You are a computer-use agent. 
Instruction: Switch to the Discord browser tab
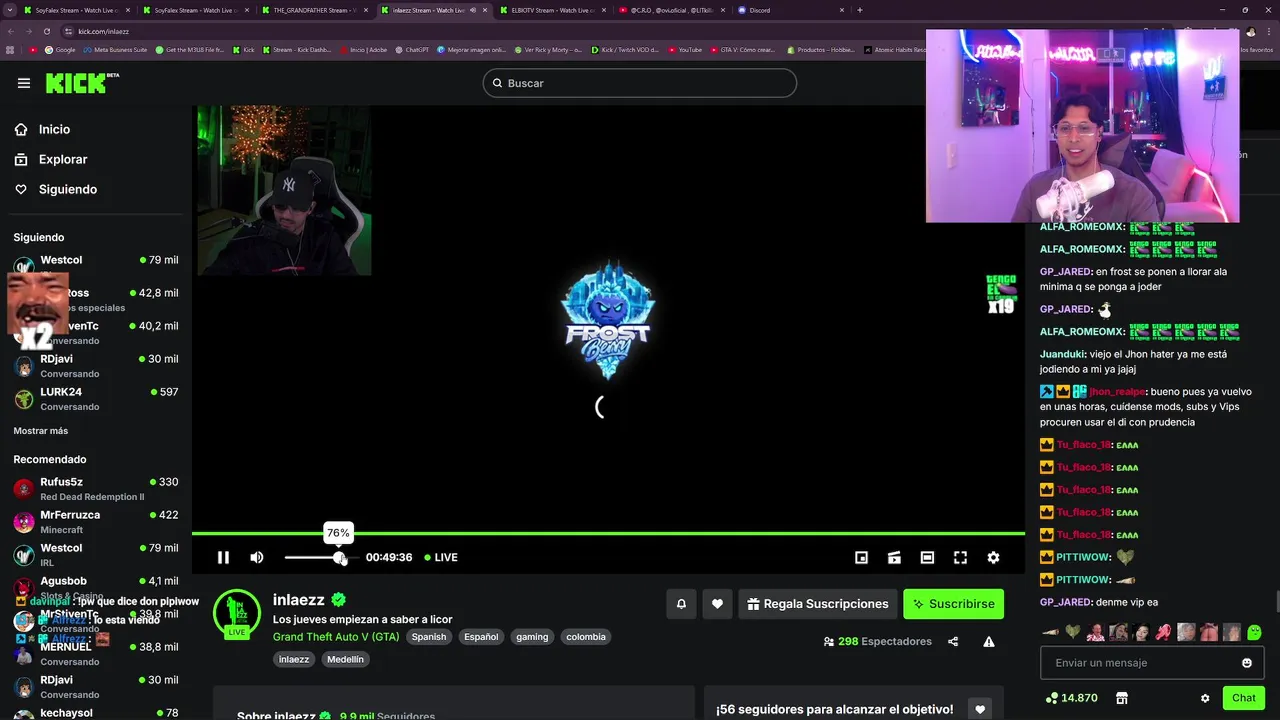pos(790,10)
